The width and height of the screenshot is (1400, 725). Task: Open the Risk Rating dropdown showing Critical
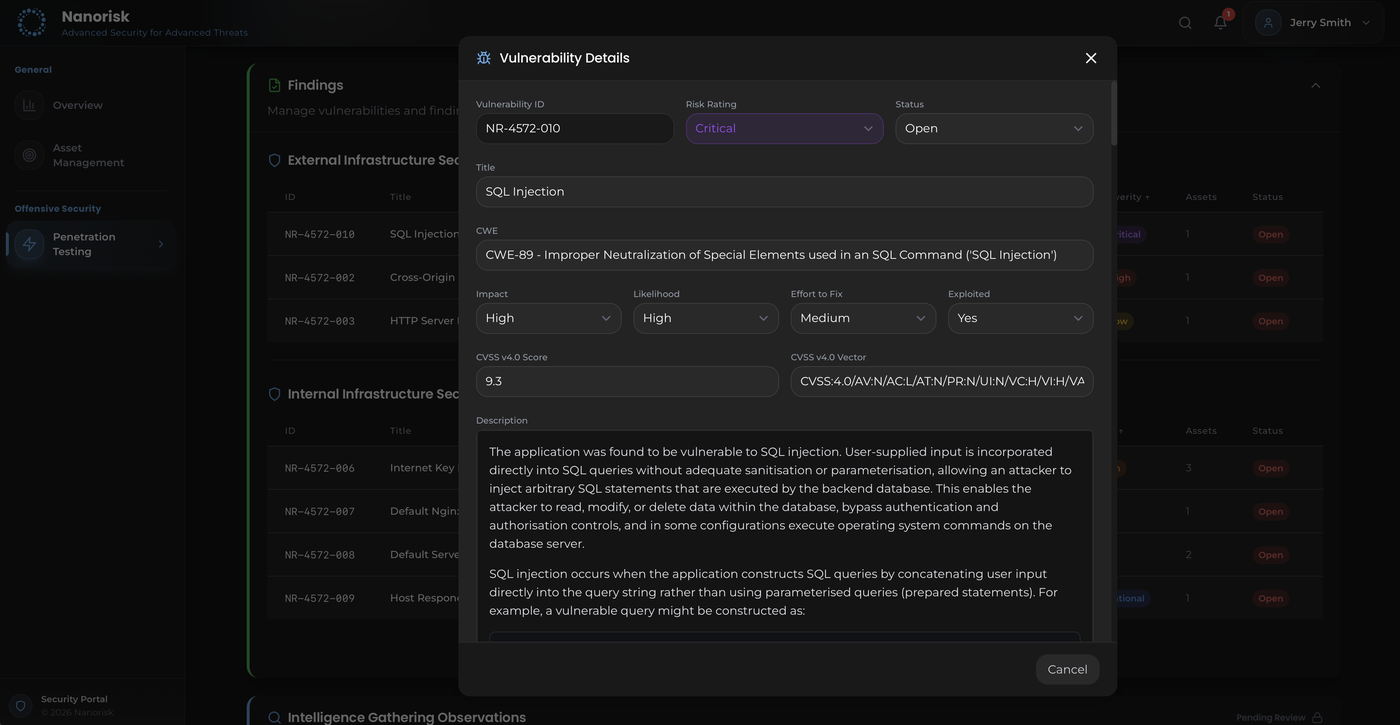[784, 128]
